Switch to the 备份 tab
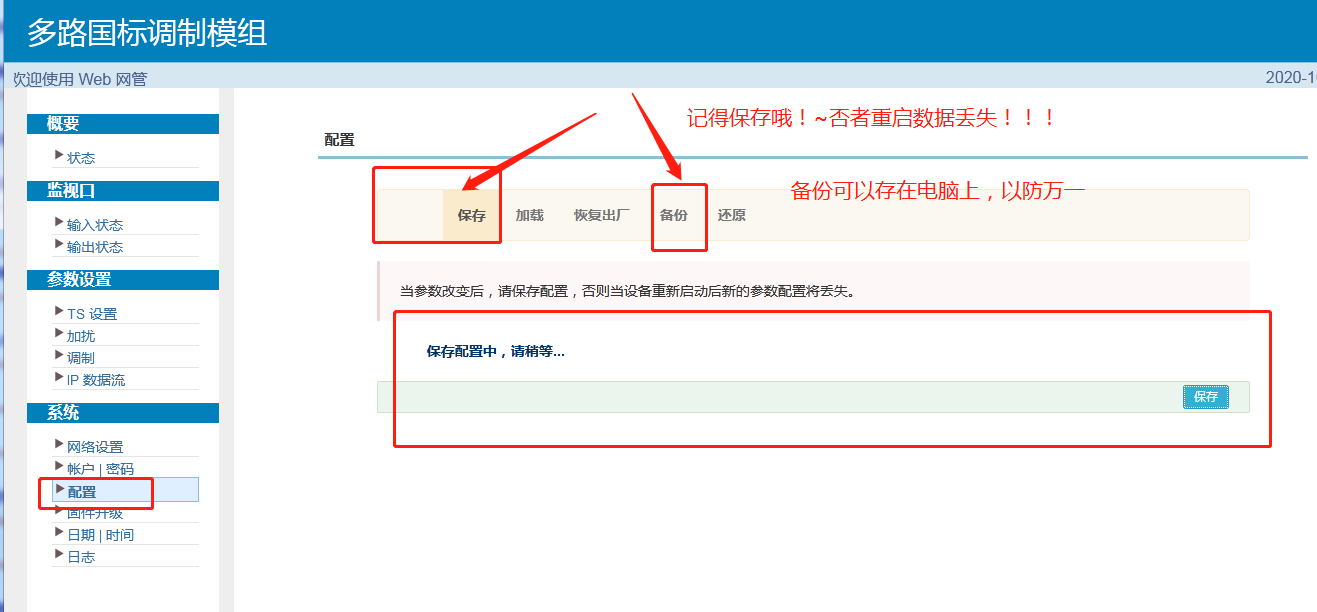The width and height of the screenshot is (1317, 612). click(674, 215)
